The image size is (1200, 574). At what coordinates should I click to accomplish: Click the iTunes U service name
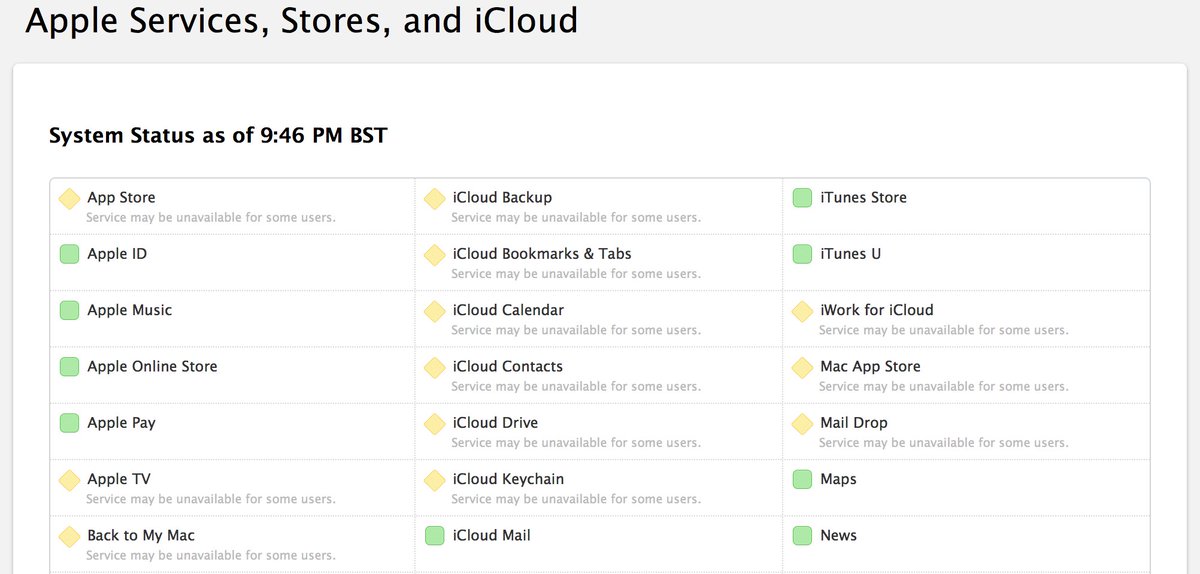coord(851,254)
